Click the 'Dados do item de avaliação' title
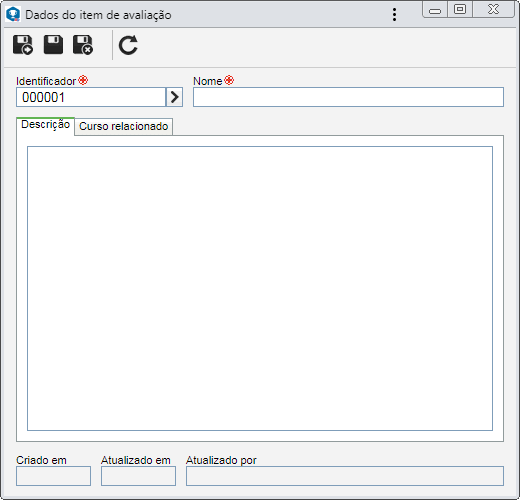This screenshot has height=500, width=520. [98, 15]
